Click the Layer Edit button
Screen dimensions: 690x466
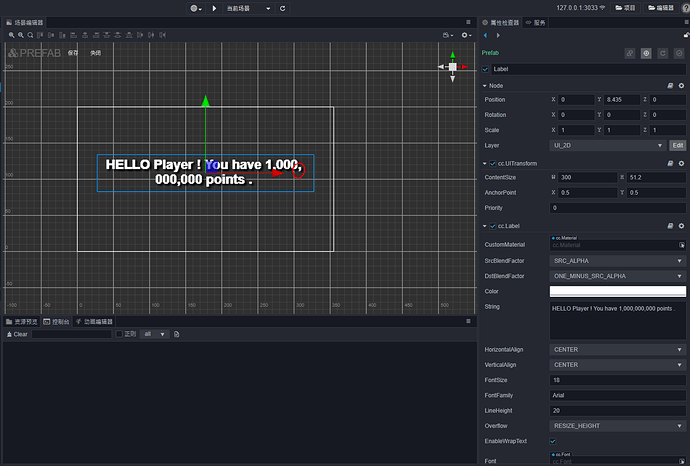click(678, 146)
